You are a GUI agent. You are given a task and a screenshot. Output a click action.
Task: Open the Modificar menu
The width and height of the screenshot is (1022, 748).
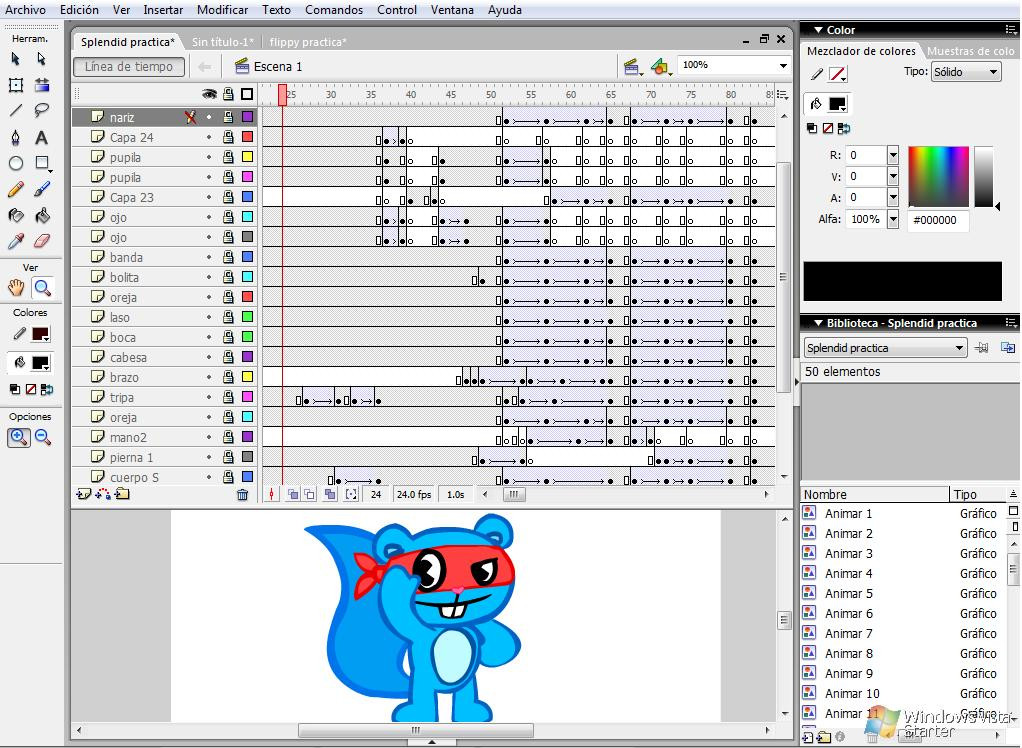click(x=222, y=10)
